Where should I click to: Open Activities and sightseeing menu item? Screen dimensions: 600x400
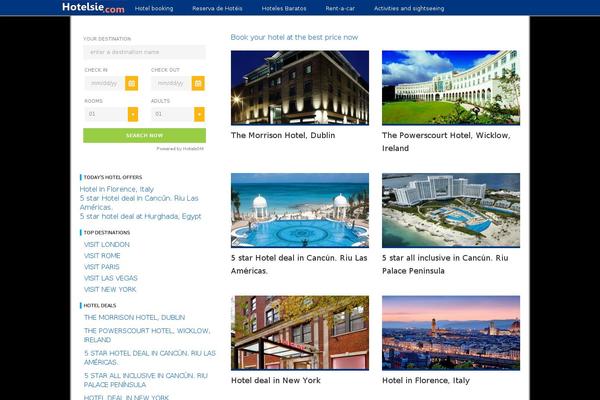click(x=409, y=8)
